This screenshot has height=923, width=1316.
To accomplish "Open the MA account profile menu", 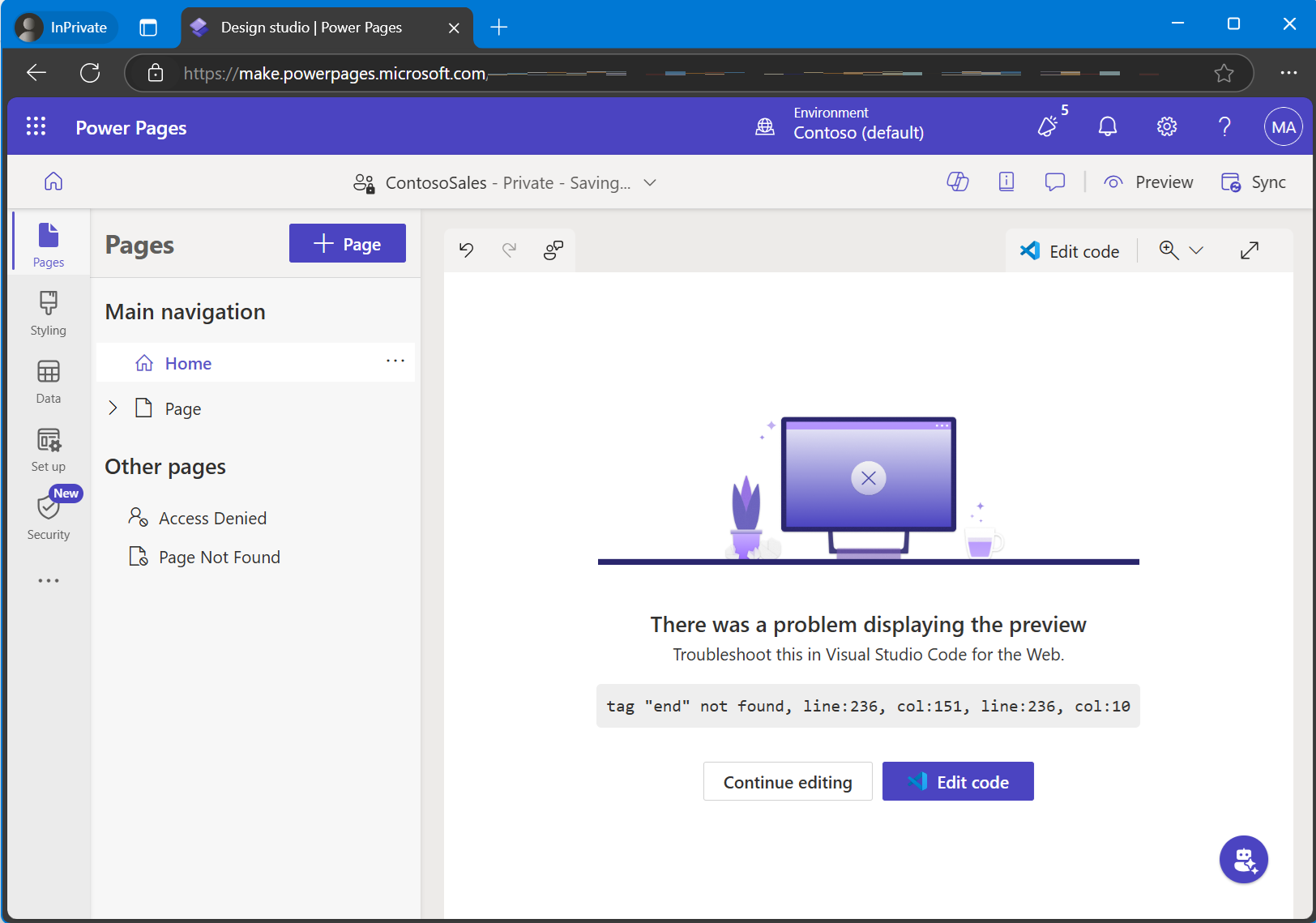I will [1284, 126].
